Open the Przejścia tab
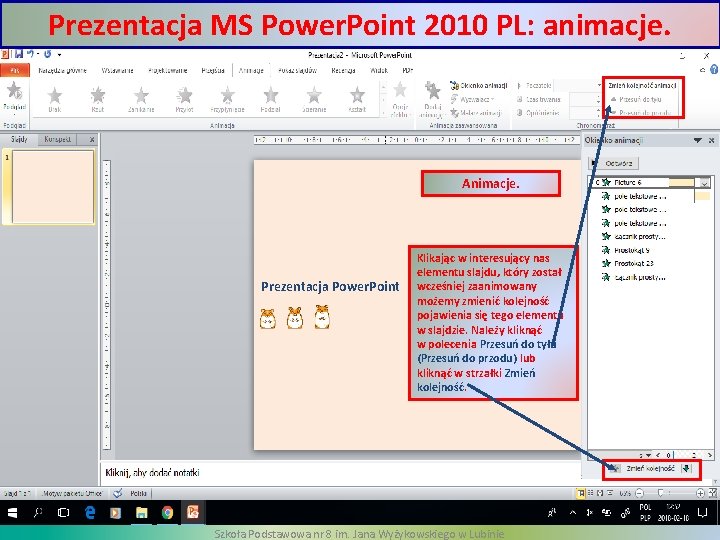720x540 pixels. click(x=213, y=70)
